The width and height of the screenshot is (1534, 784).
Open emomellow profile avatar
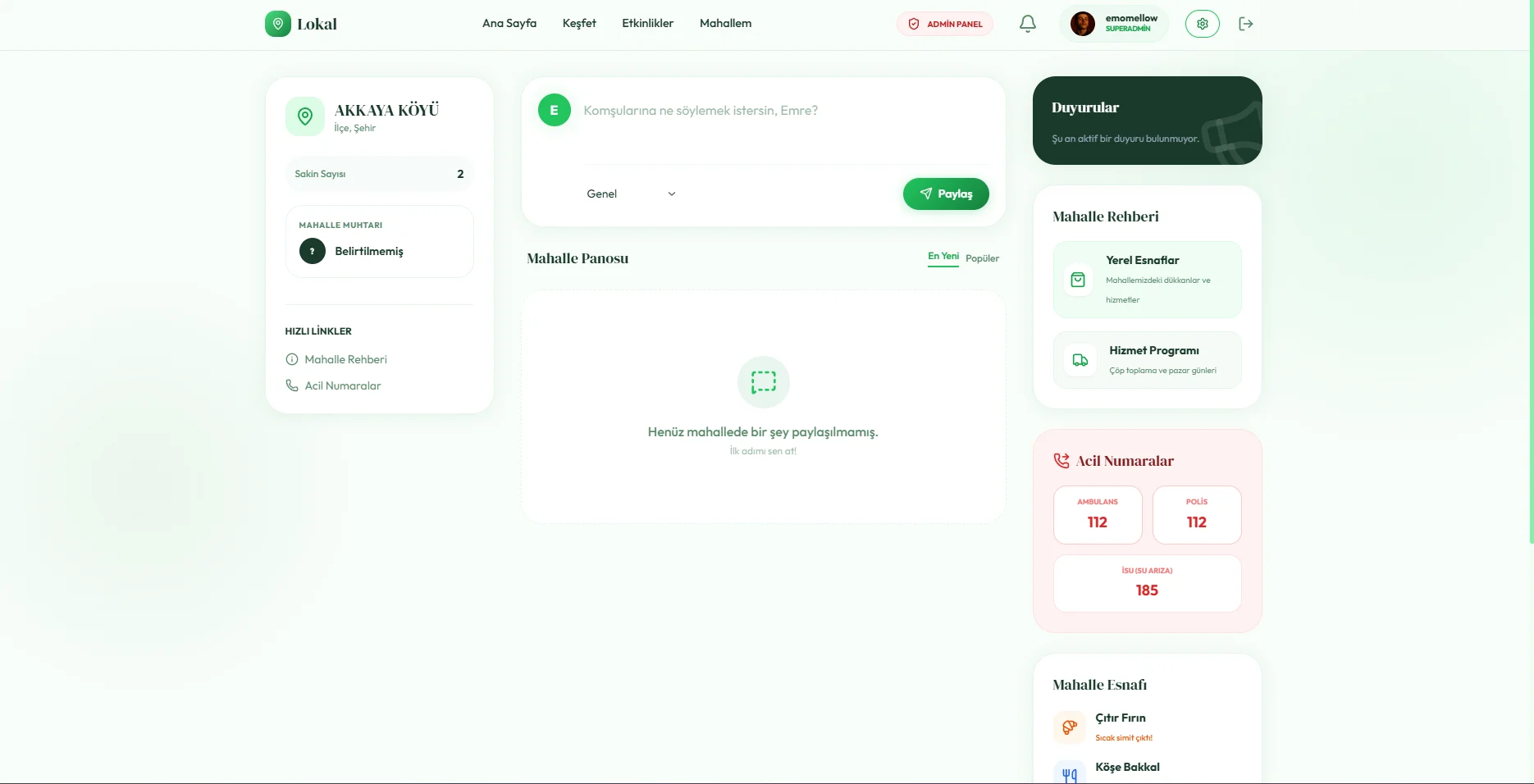(x=1083, y=24)
